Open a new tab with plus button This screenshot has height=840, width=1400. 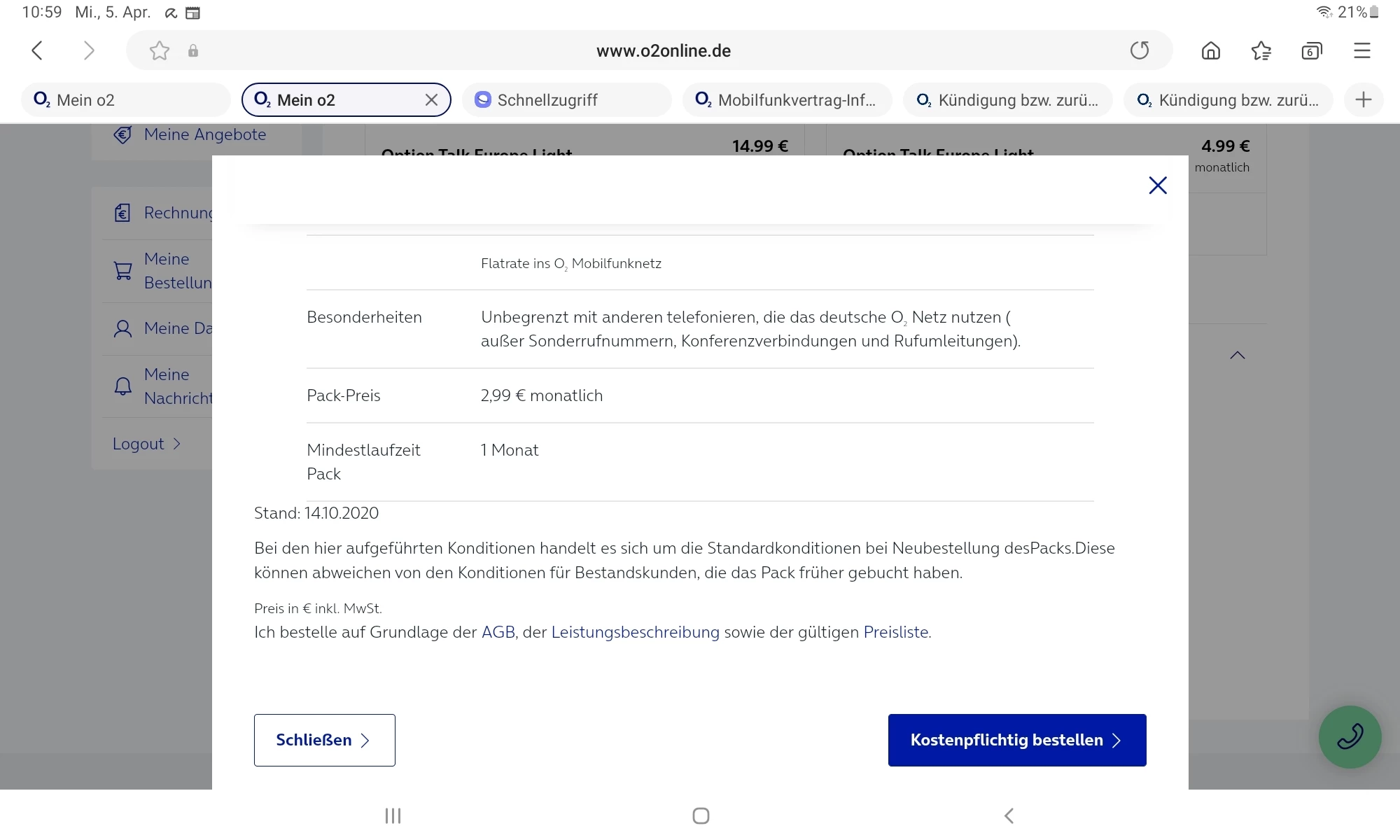[1363, 100]
